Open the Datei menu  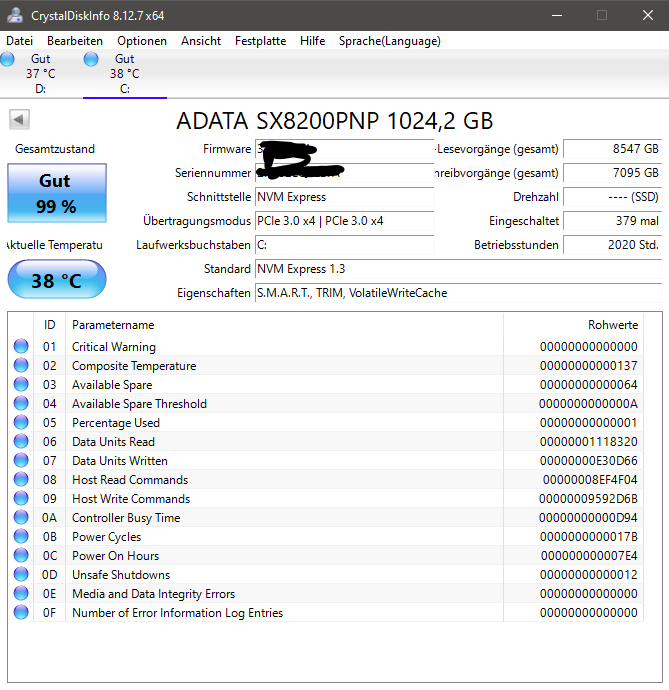(19, 41)
